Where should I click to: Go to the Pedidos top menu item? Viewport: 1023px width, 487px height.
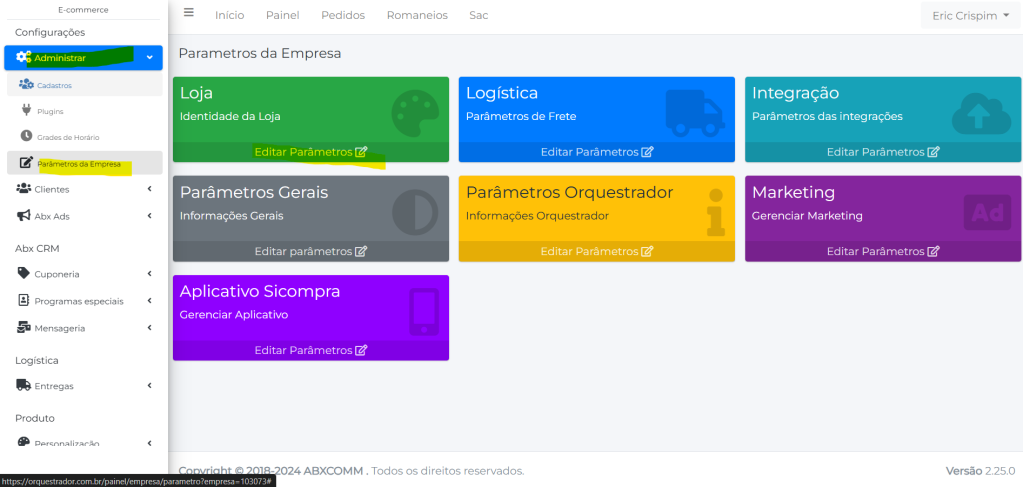click(x=342, y=15)
